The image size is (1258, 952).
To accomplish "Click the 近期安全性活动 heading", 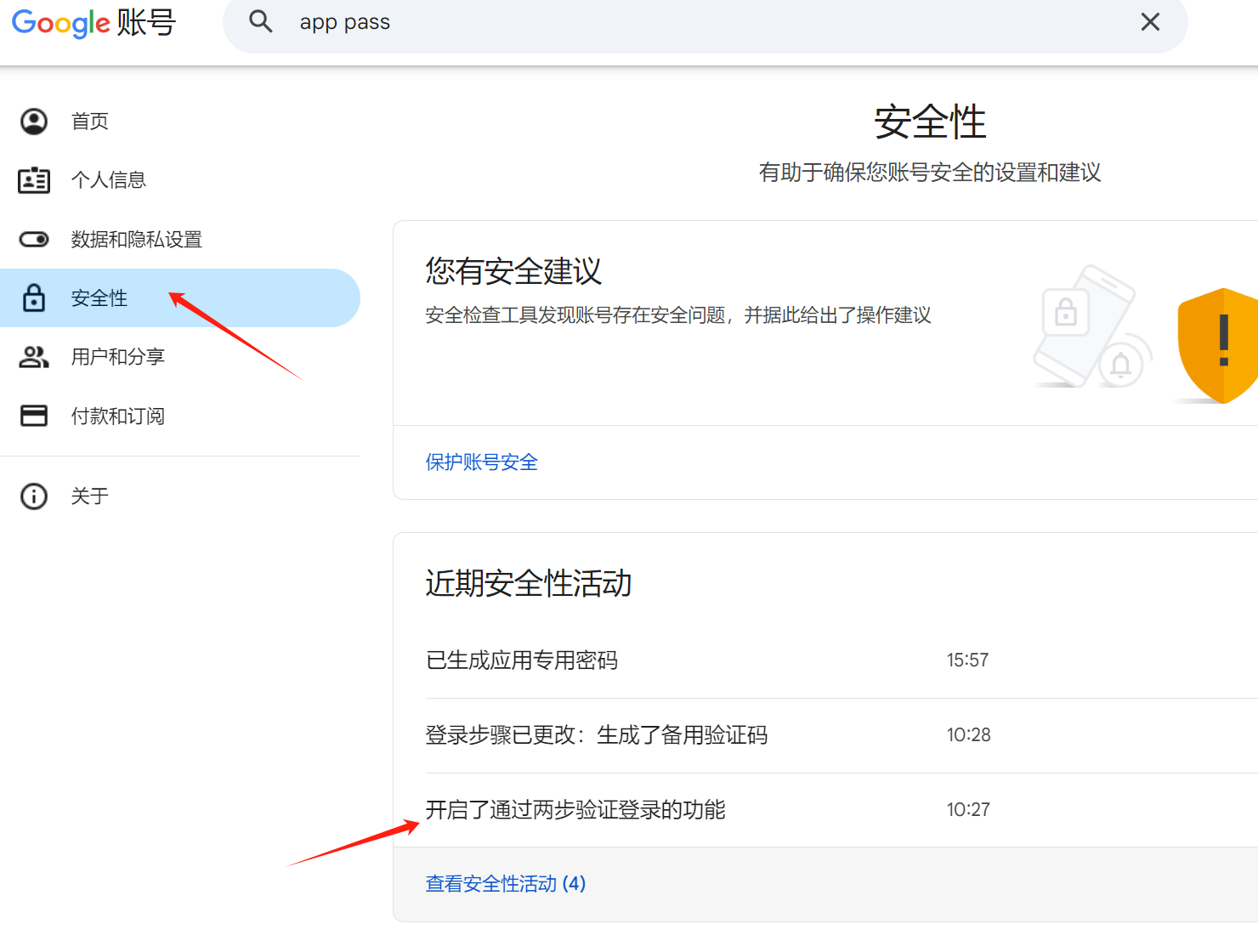I will click(x=529, y=584).
